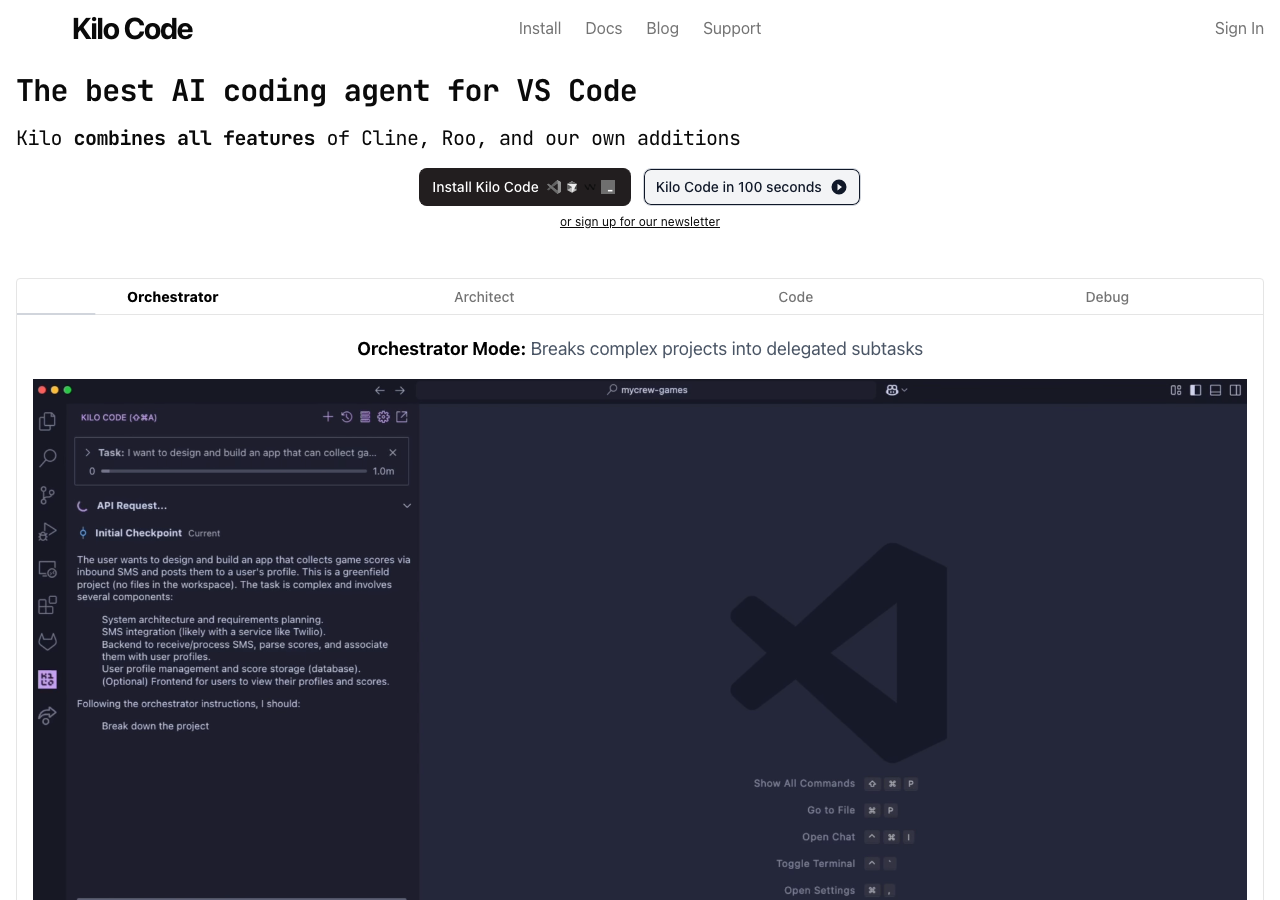Pop out Kilo Code panel in editor
The height and width of the screenshot is (900, 1280).
click(402, 417)
